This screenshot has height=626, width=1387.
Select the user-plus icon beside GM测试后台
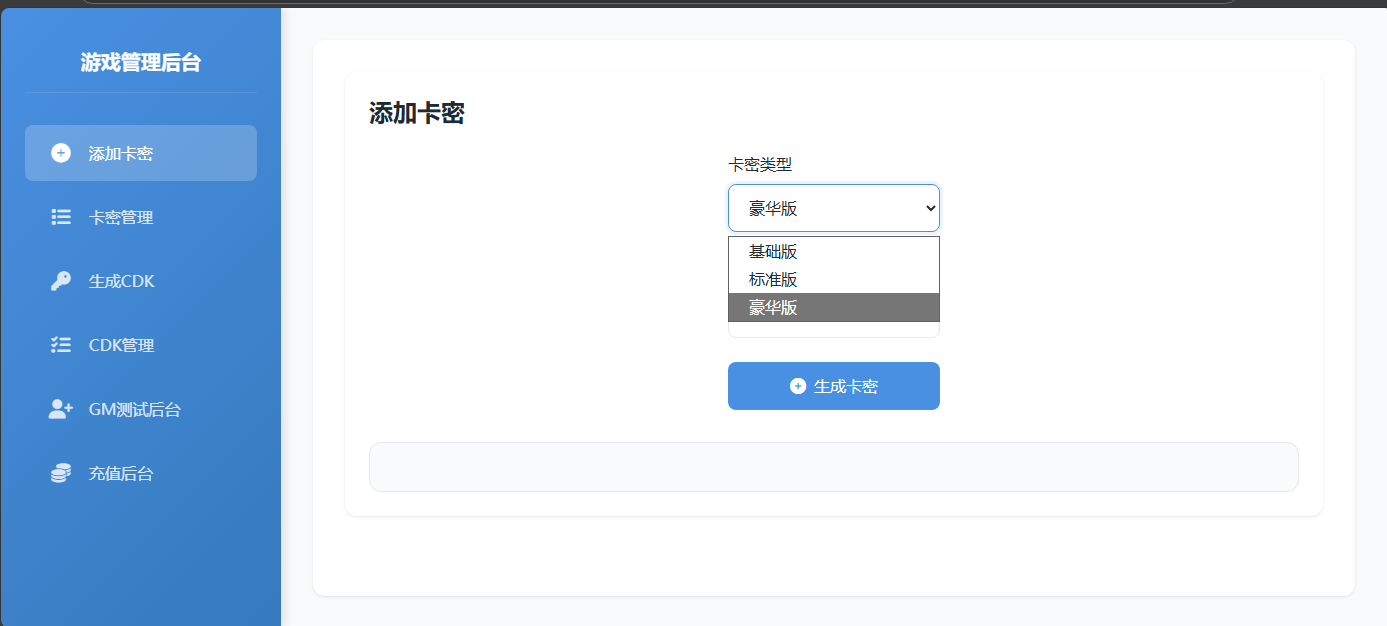pyautogui.click(x=61, y=409)
